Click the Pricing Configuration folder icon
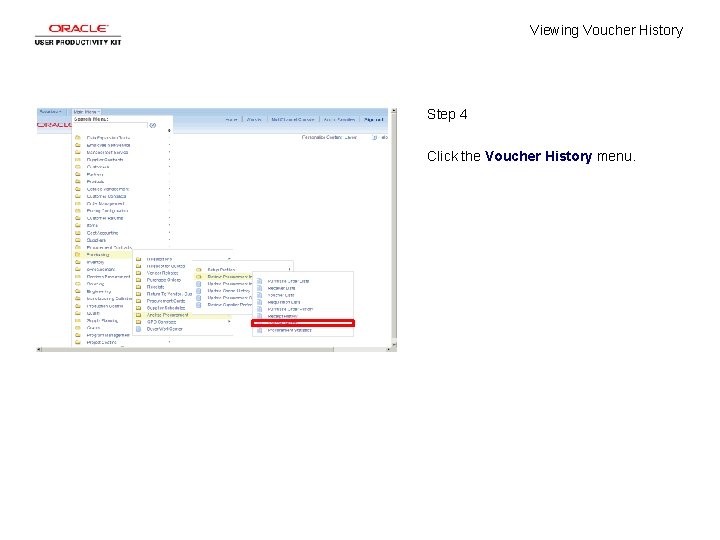 (x=78, y=211)
